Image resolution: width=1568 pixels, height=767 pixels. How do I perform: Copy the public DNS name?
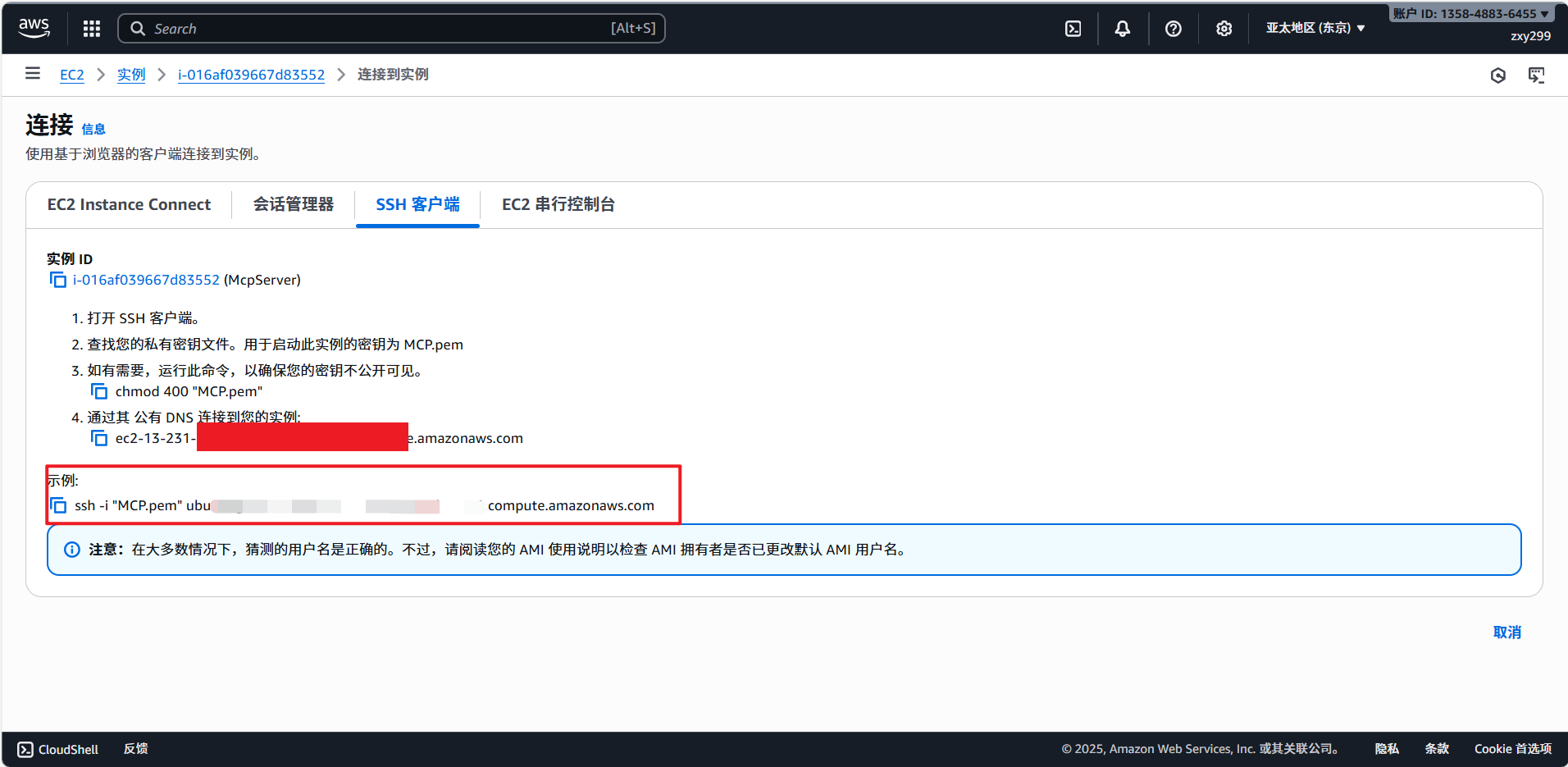[x=99, y=438]
